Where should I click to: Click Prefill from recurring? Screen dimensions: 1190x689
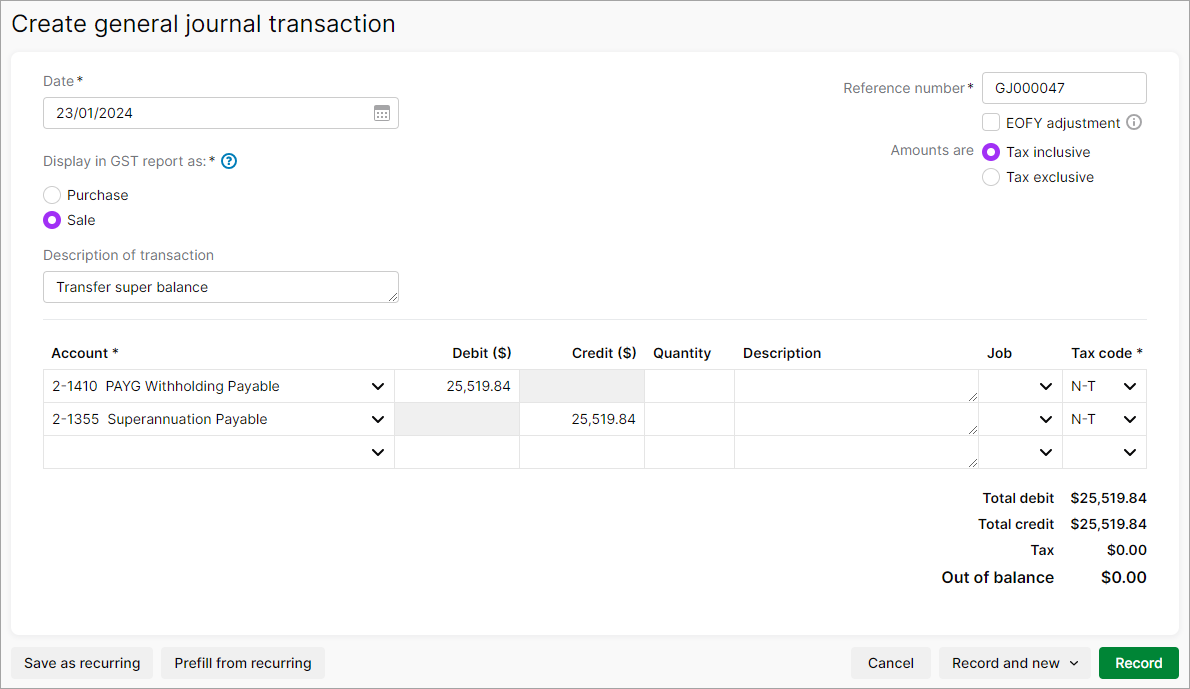242,663
